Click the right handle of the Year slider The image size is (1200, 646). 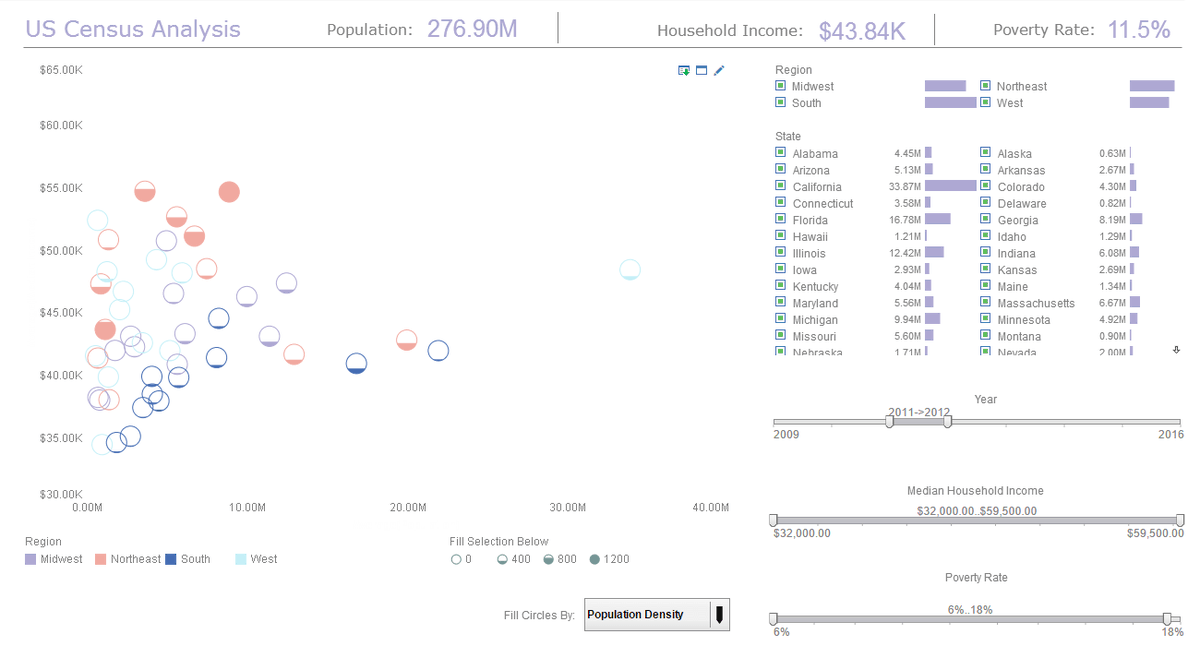point(946,421)
